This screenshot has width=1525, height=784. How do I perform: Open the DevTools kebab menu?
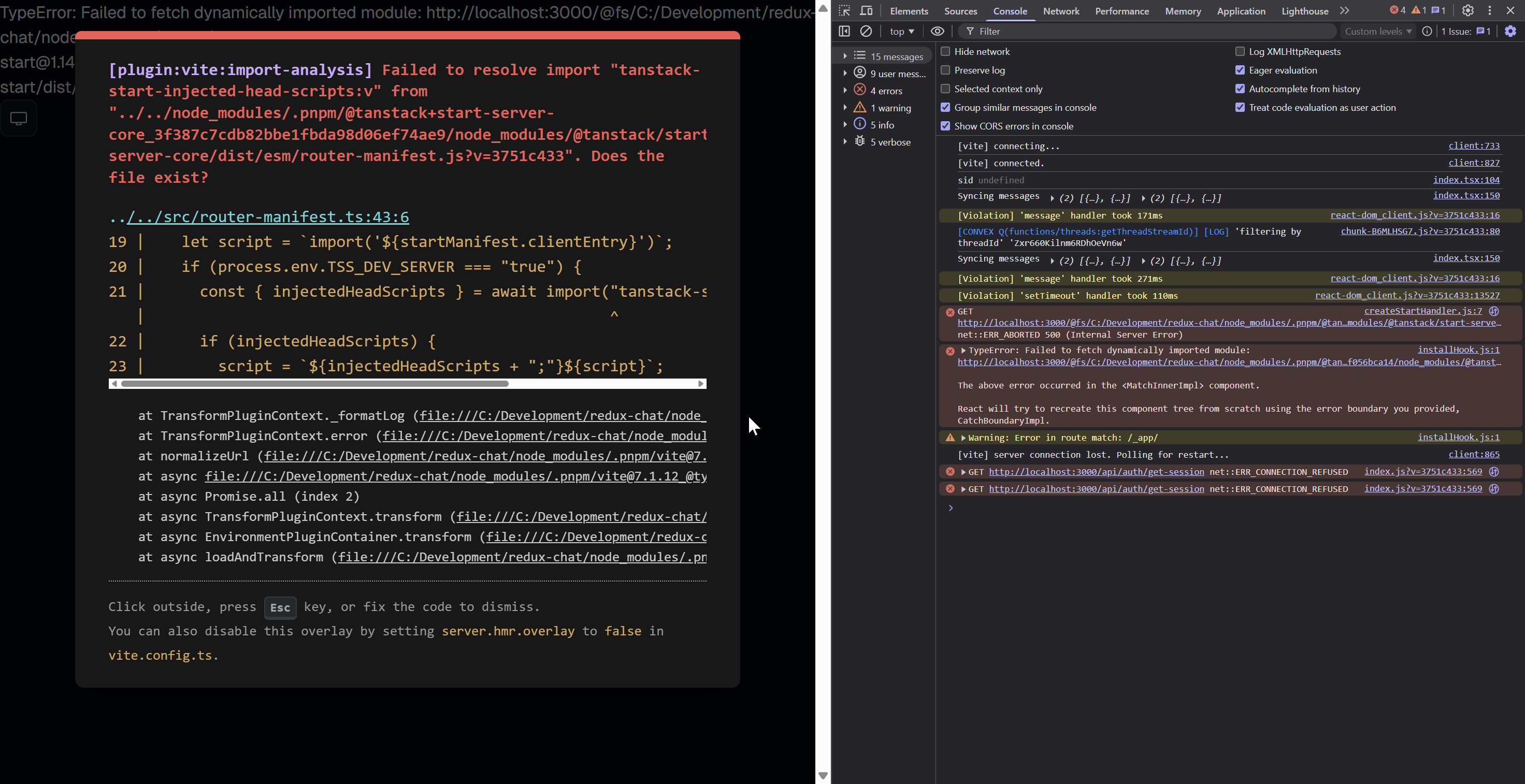tap(1489, 11)
